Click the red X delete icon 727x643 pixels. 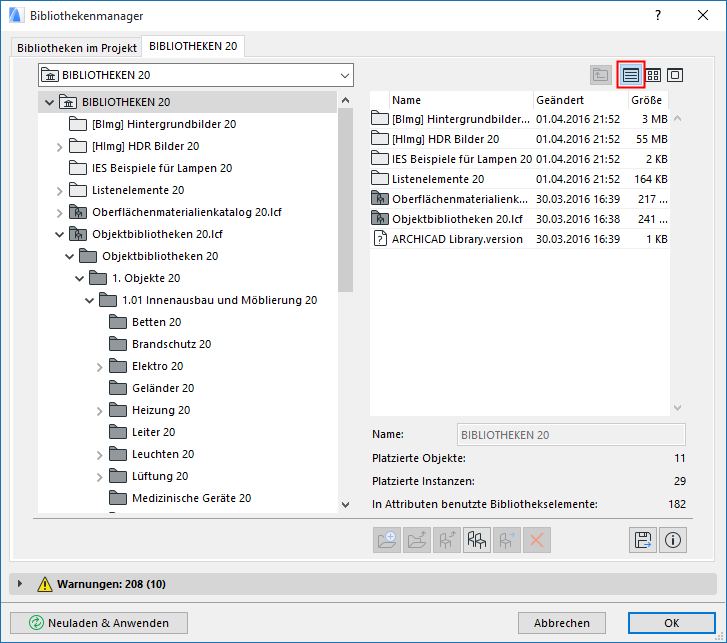click(x=536, y=540)
